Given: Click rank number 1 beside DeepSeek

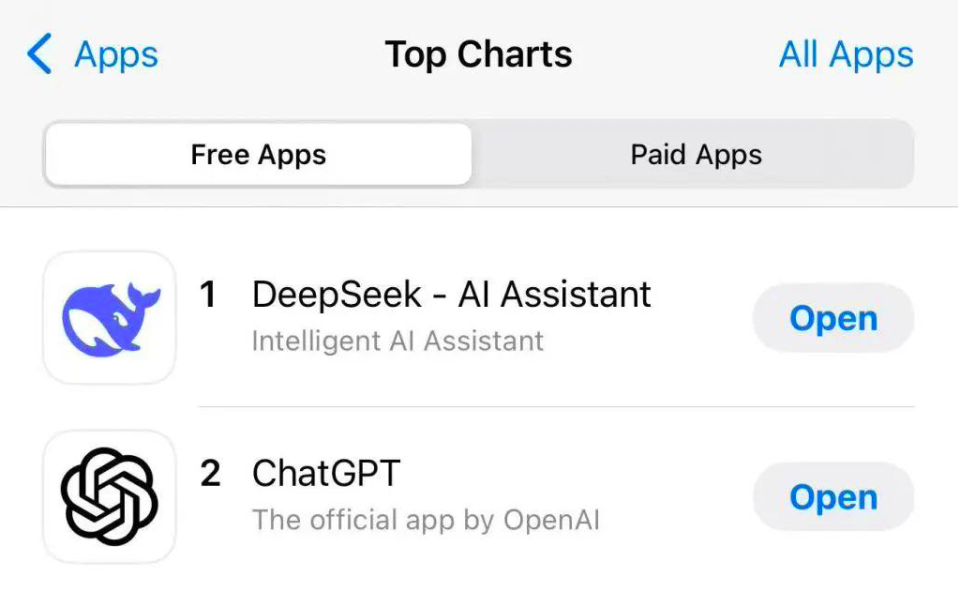Looking at the screenshot, I should [208, 294].
